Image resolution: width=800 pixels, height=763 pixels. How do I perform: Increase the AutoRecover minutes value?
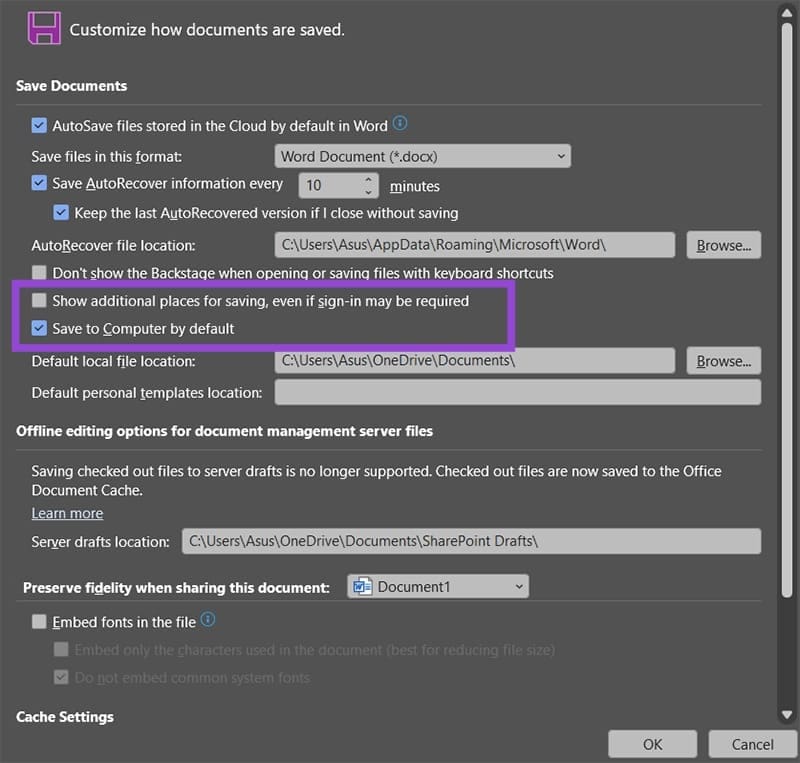pyautogui.click(x=367, y=178)
